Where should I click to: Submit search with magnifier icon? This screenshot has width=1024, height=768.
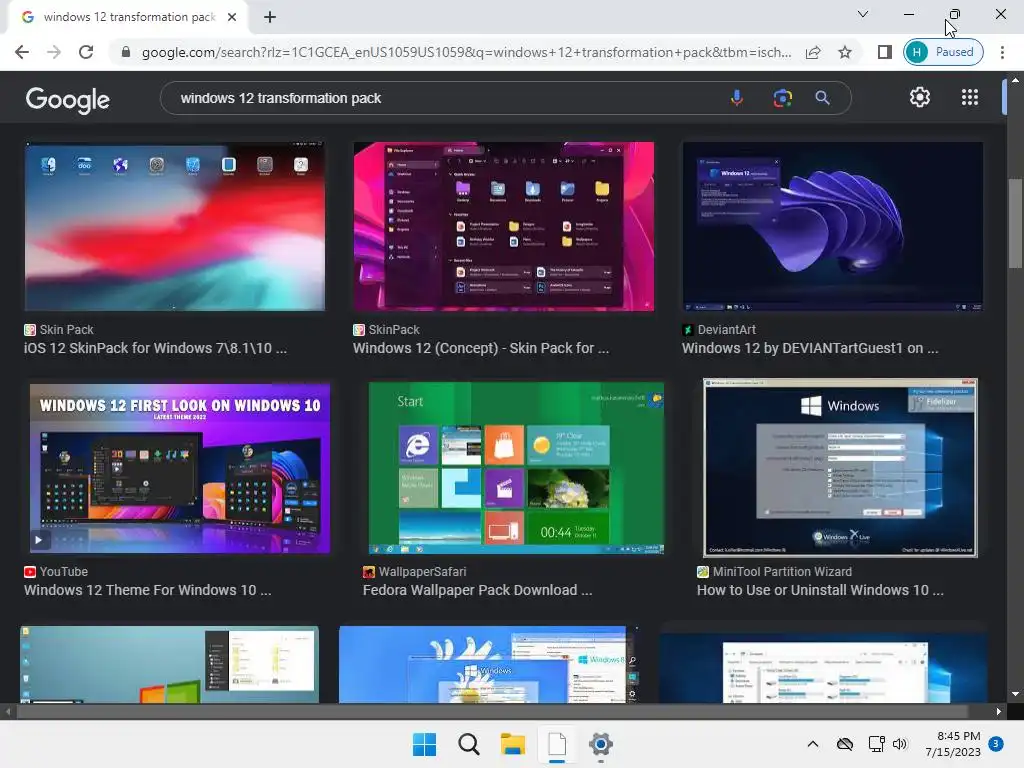pyautogui.click(x=822, y=98)
